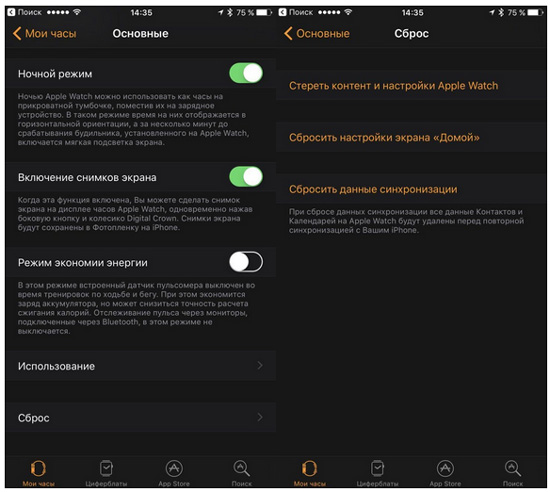The image size is (550, 492).
Task: Open Мои часы tab icon in left screen
Action: pyautogui.click(x=38, y=468)
